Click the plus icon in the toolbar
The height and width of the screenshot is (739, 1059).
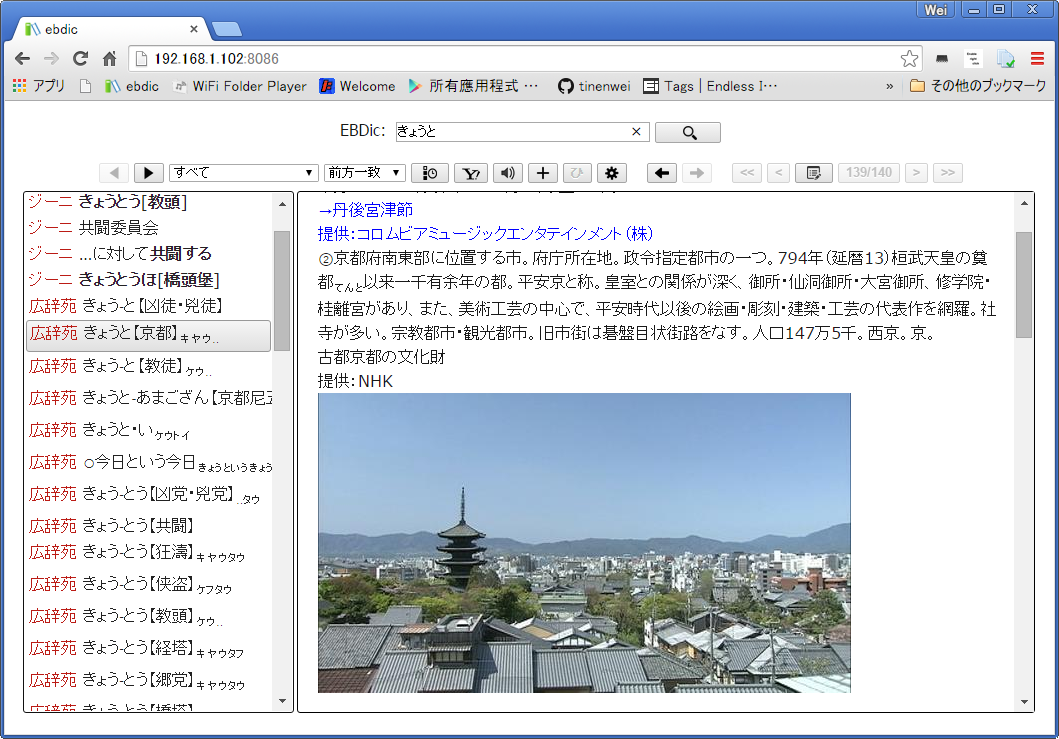(x=542, y=173)
